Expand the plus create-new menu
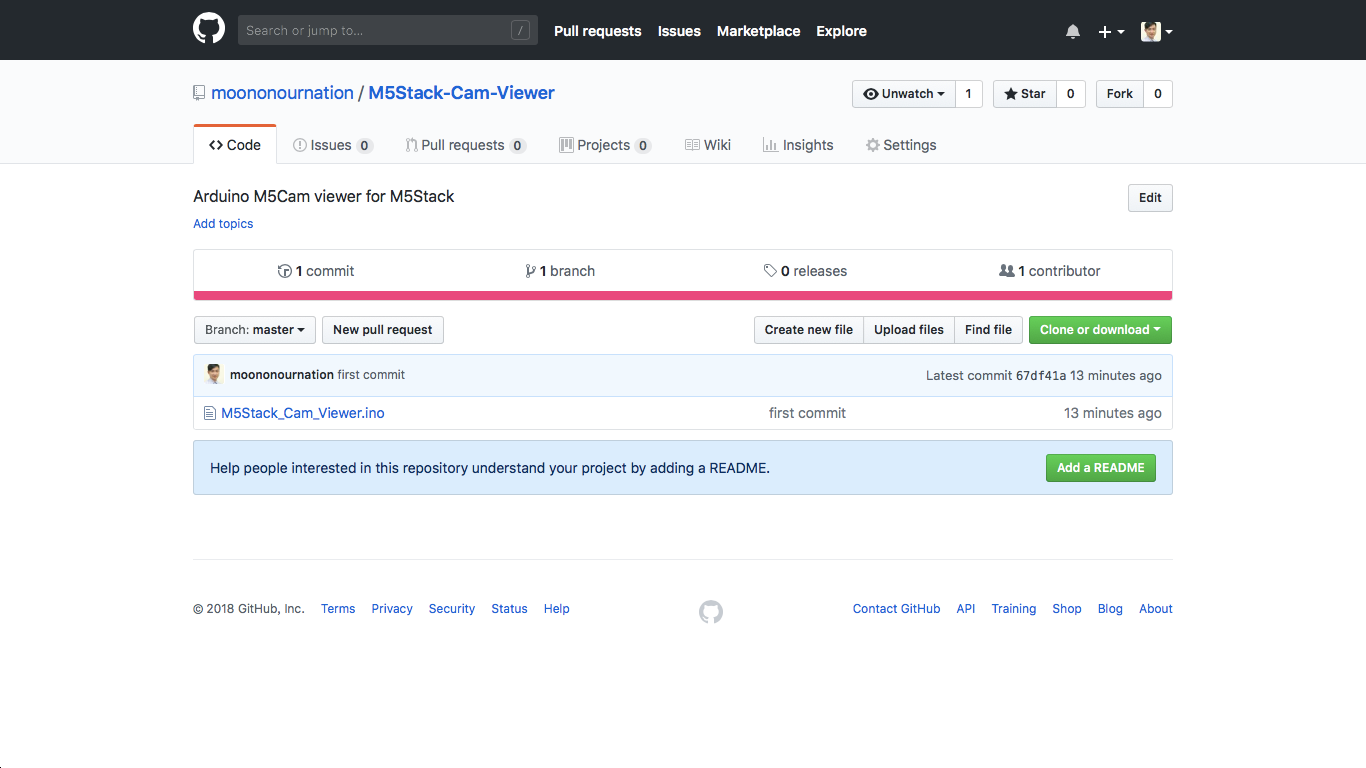 click(1111, 31)
